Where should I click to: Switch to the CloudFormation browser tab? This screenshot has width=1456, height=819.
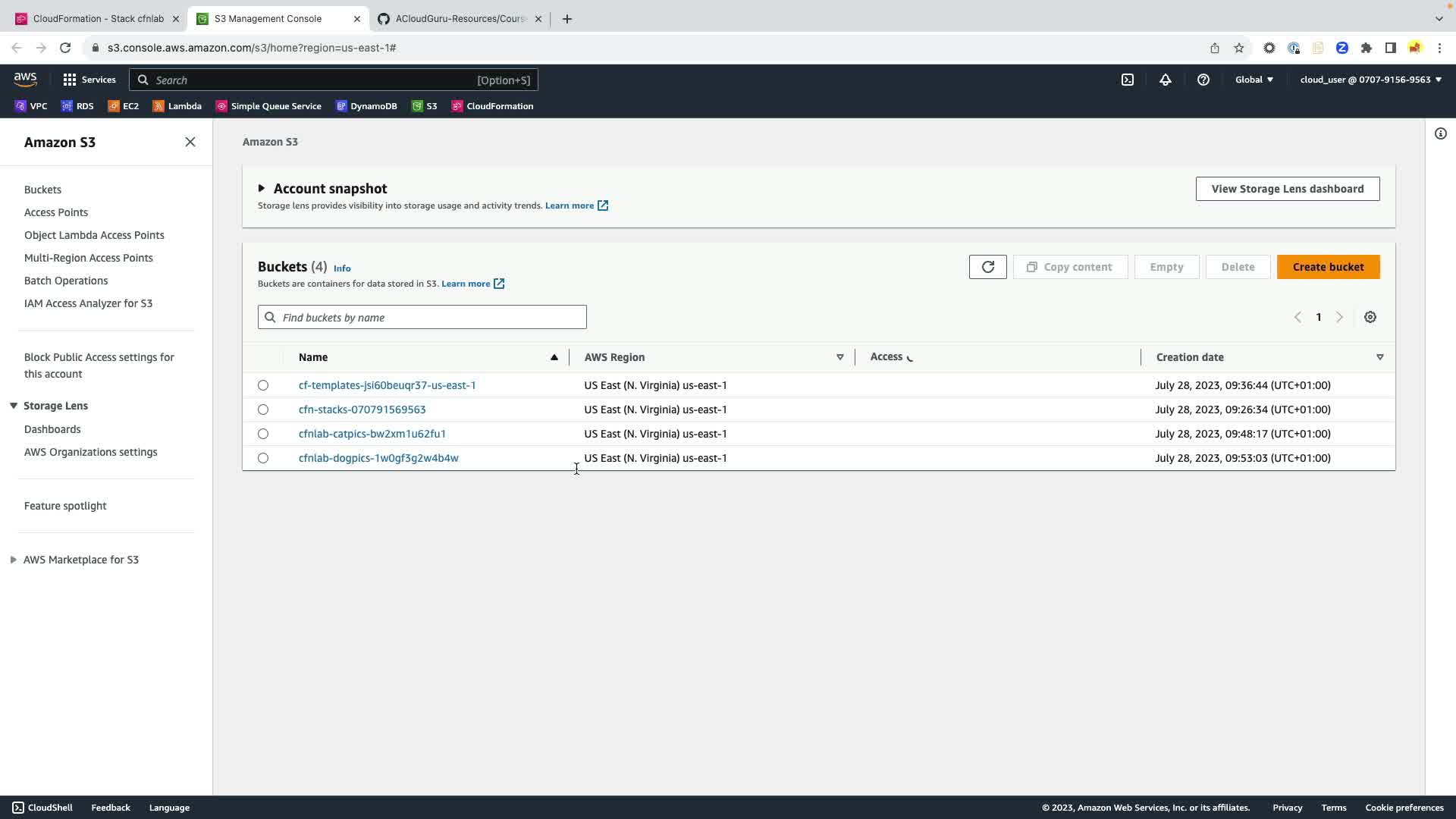point(97,19)
